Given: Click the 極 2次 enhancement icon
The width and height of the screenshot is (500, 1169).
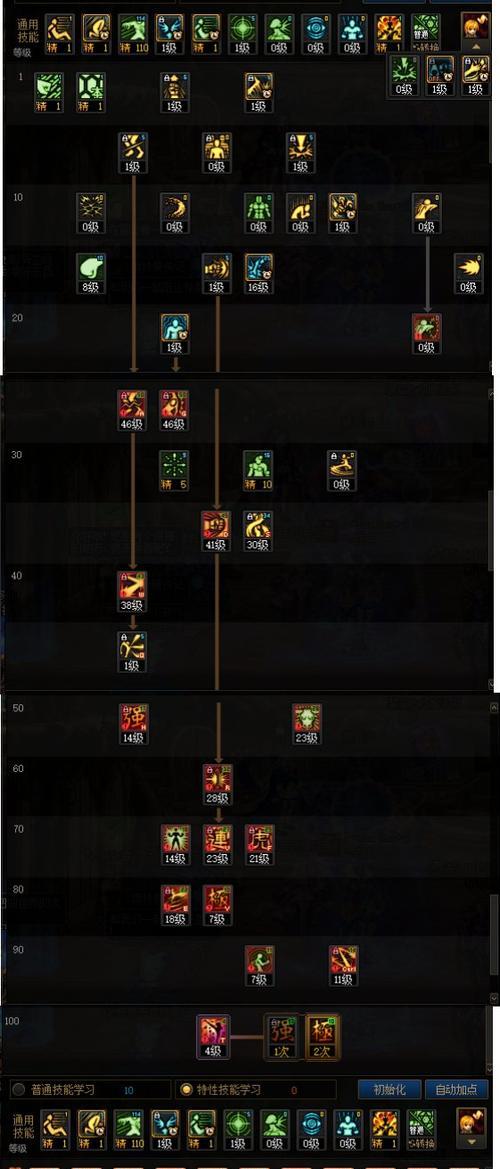Looking at the screenshot, I should (323, 1036).
